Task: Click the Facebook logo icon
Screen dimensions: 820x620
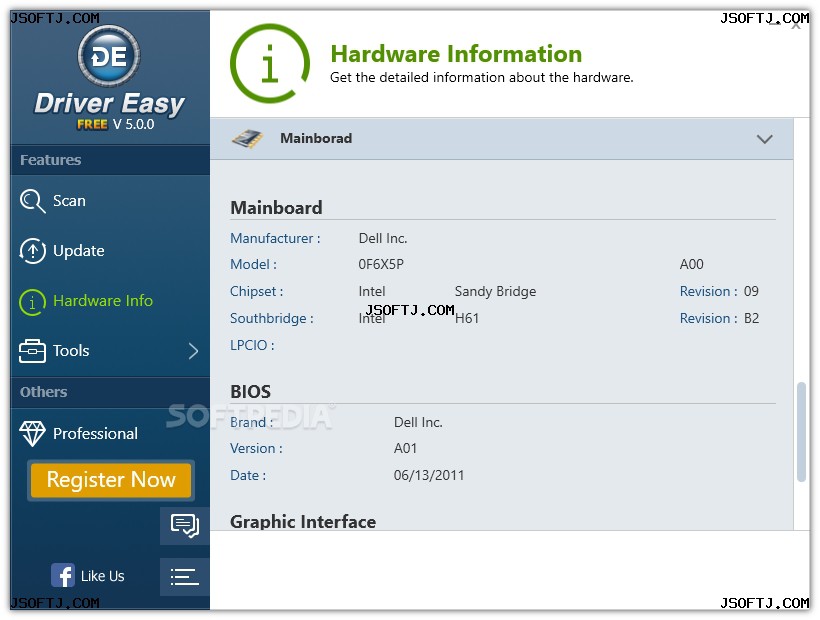Action: pyautogui.click(x=63, y=576)
